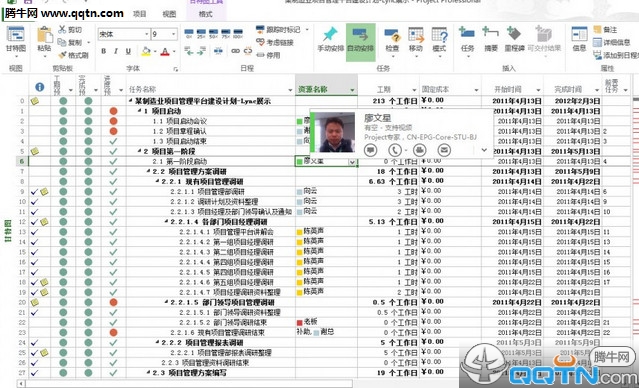Open the 资源名称 column filter dropdown

352,90
